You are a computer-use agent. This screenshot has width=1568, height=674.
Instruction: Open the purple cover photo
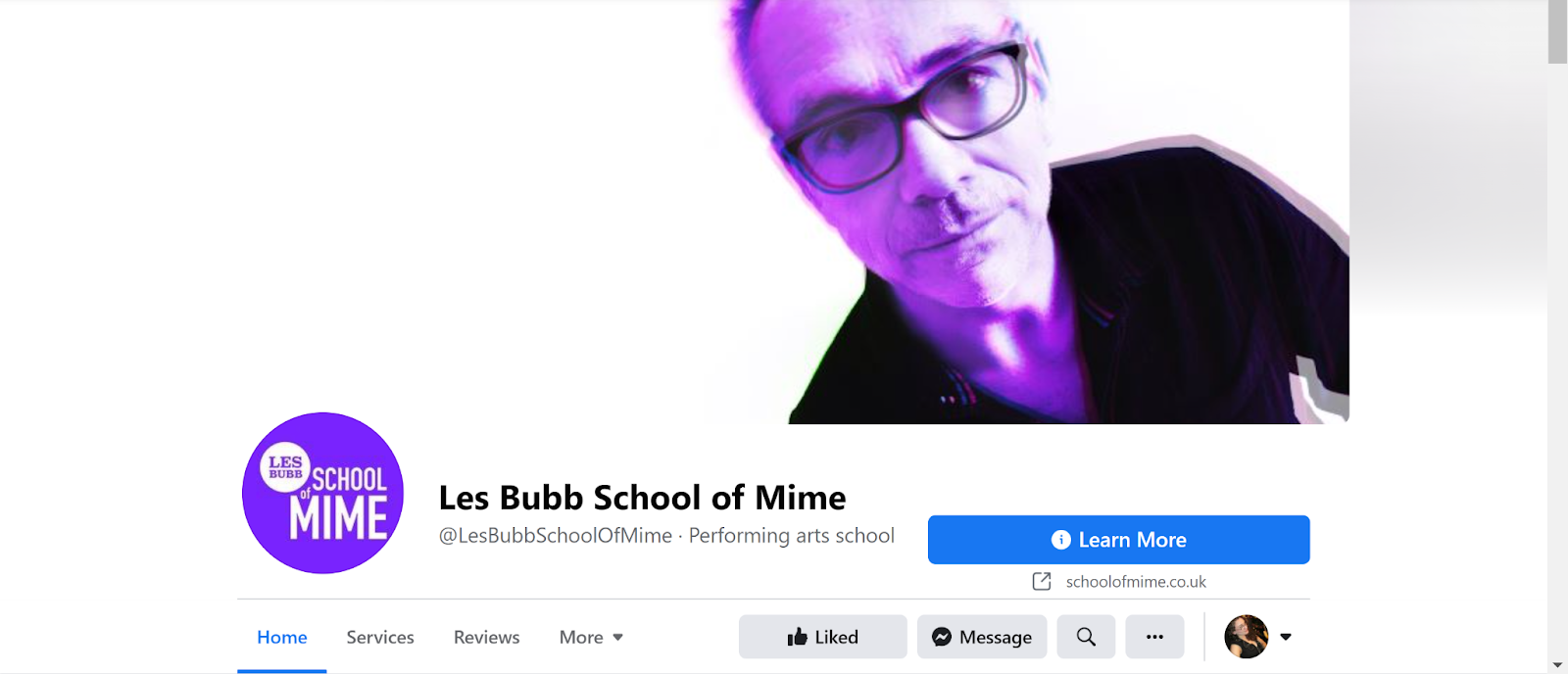point(793,212)
